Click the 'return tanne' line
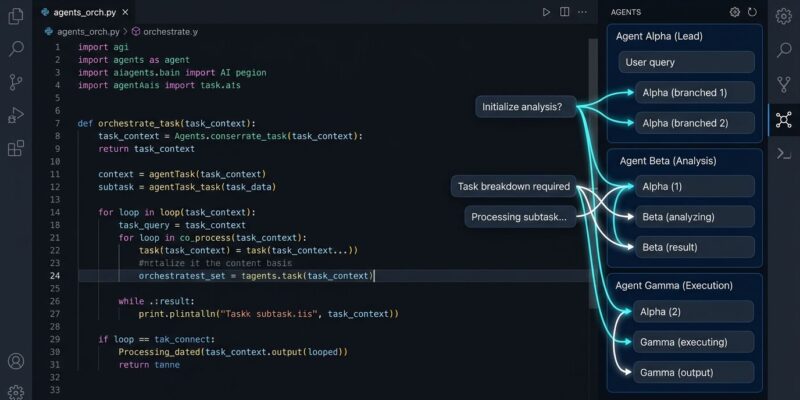The width and height of the screenshot is (800, 400). [149, 365]
